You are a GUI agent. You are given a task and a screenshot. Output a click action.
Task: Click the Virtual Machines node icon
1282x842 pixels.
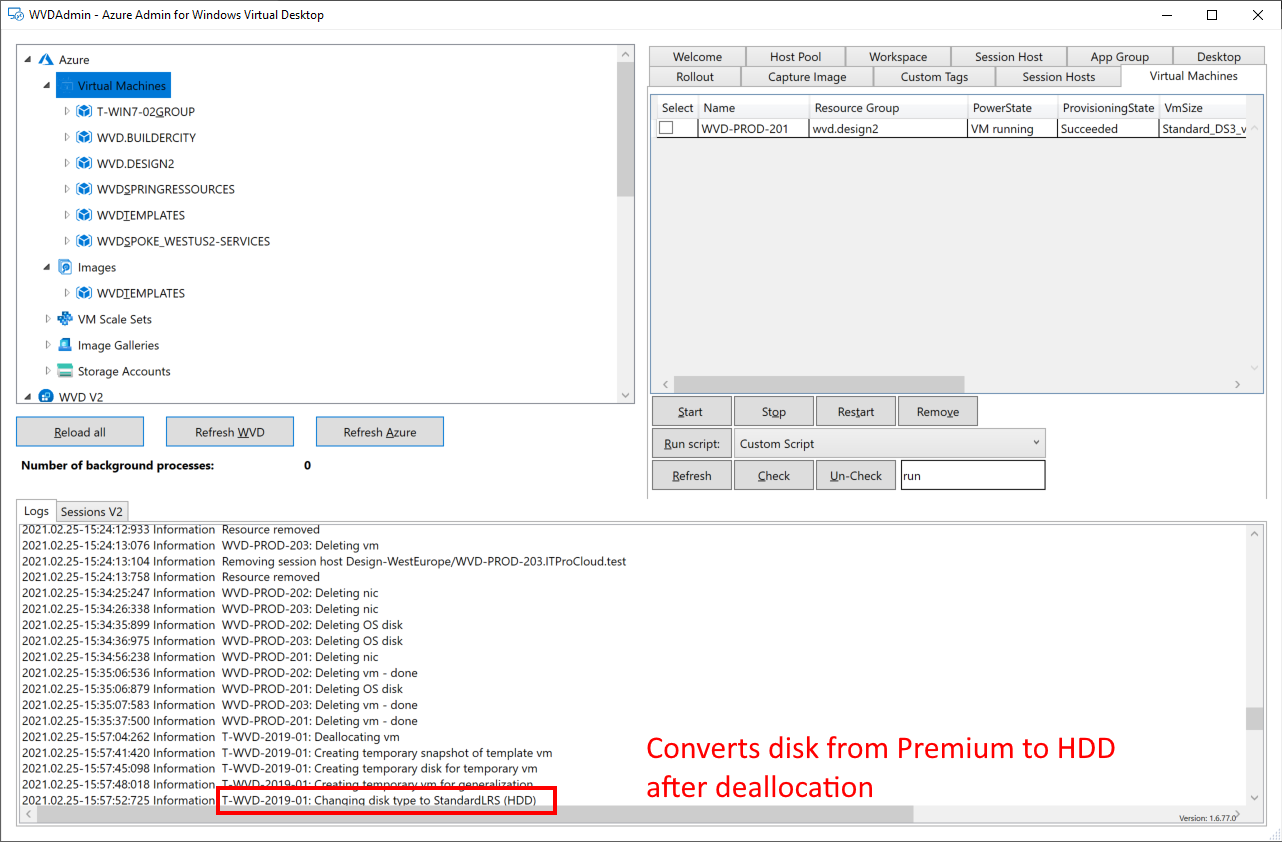click(x=65, y=86)
